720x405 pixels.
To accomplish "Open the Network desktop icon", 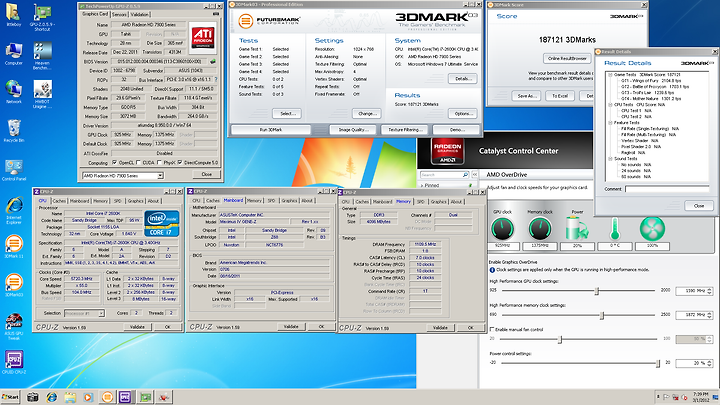I will 14,92.
